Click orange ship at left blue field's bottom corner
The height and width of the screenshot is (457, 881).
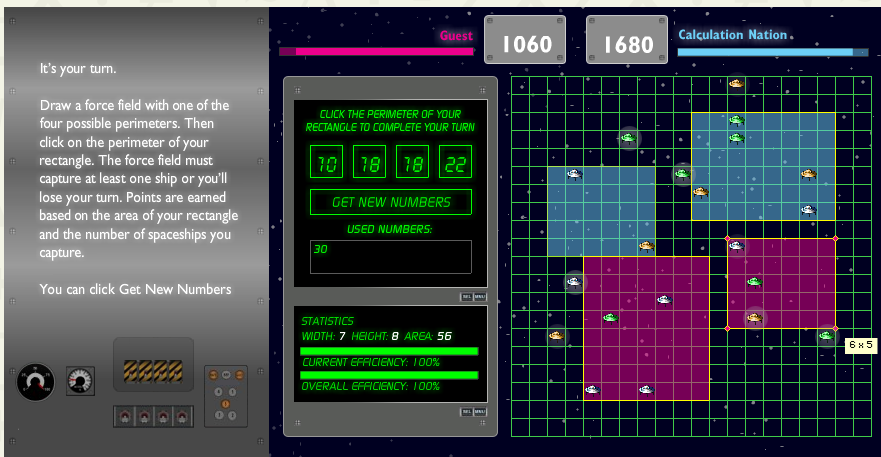pyautogui.click(x=647, y=246)
